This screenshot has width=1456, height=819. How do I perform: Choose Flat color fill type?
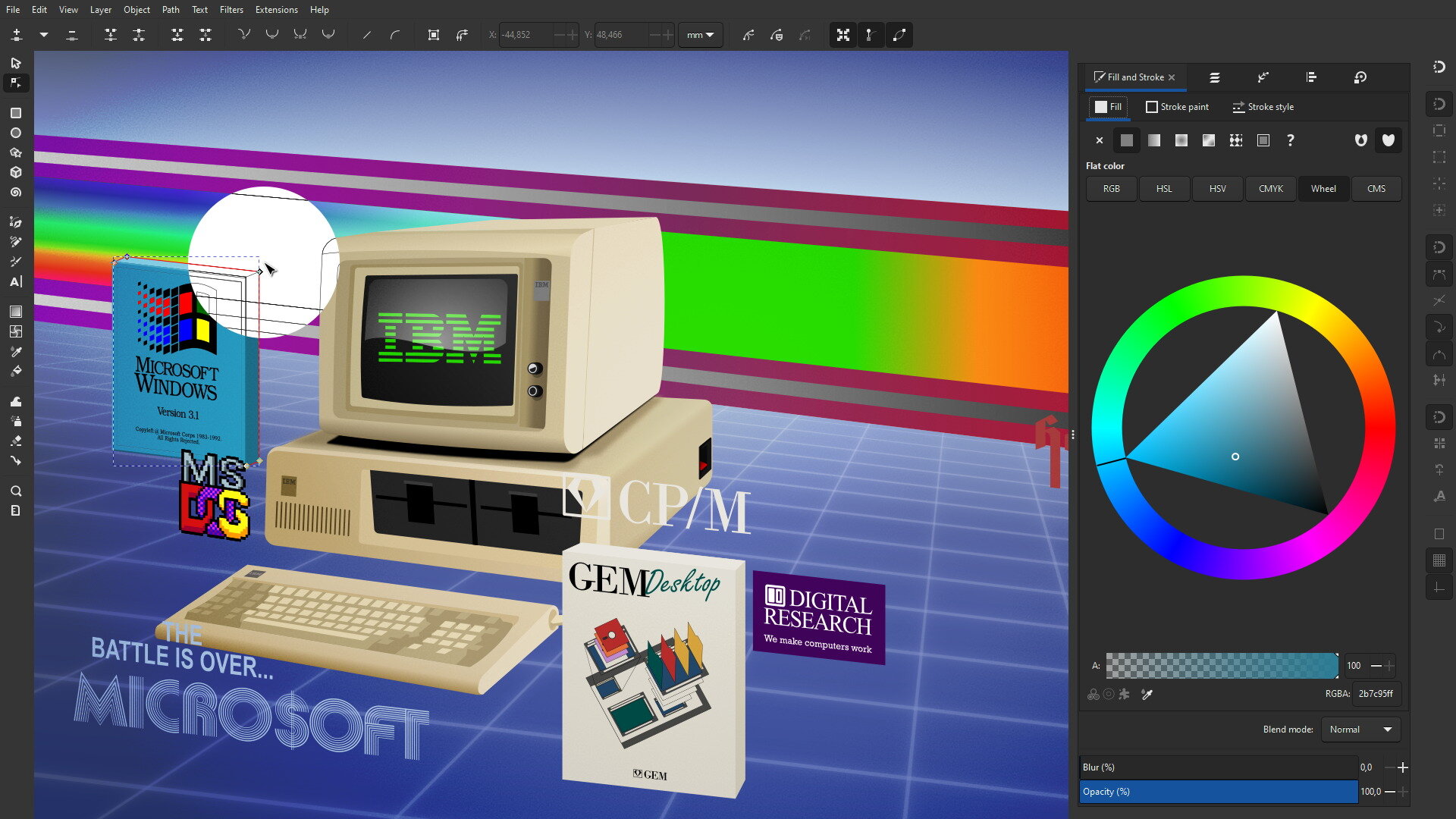[x=1127, y=140]
